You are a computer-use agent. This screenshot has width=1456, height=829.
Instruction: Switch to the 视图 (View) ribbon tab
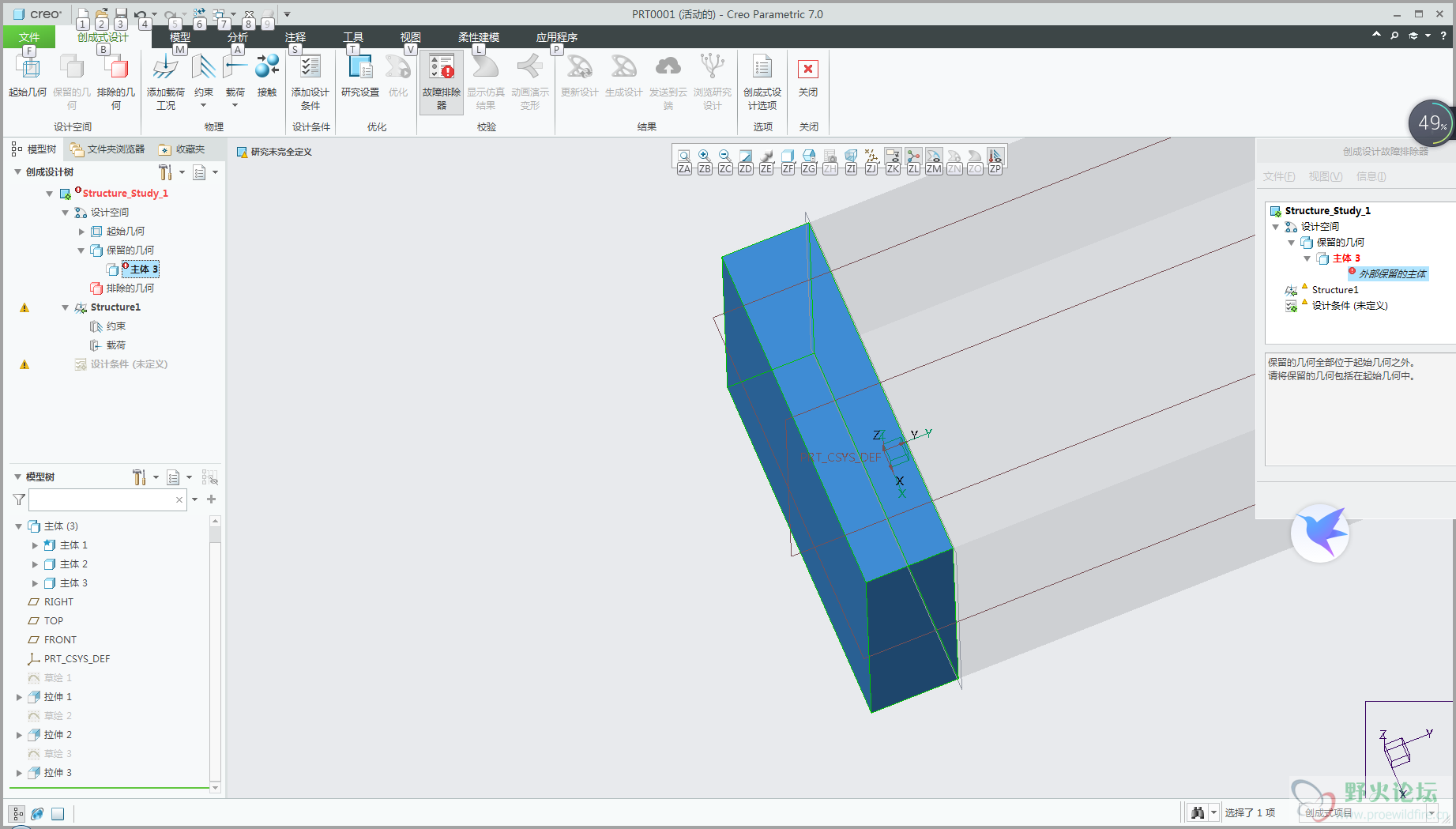pyautogui.click(x=411, y=37)
